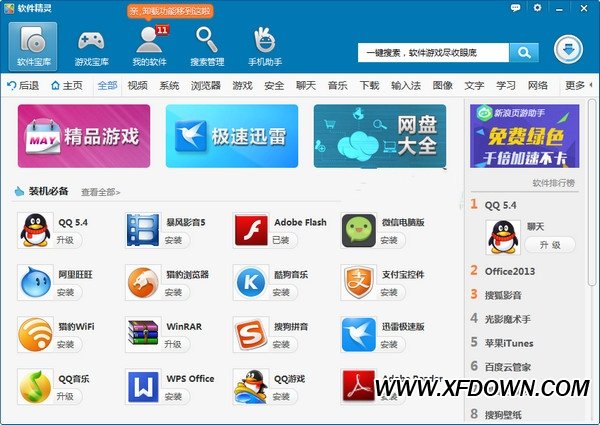Select the 全部 category tab
The image size is (600, 425).
point(107,85)
